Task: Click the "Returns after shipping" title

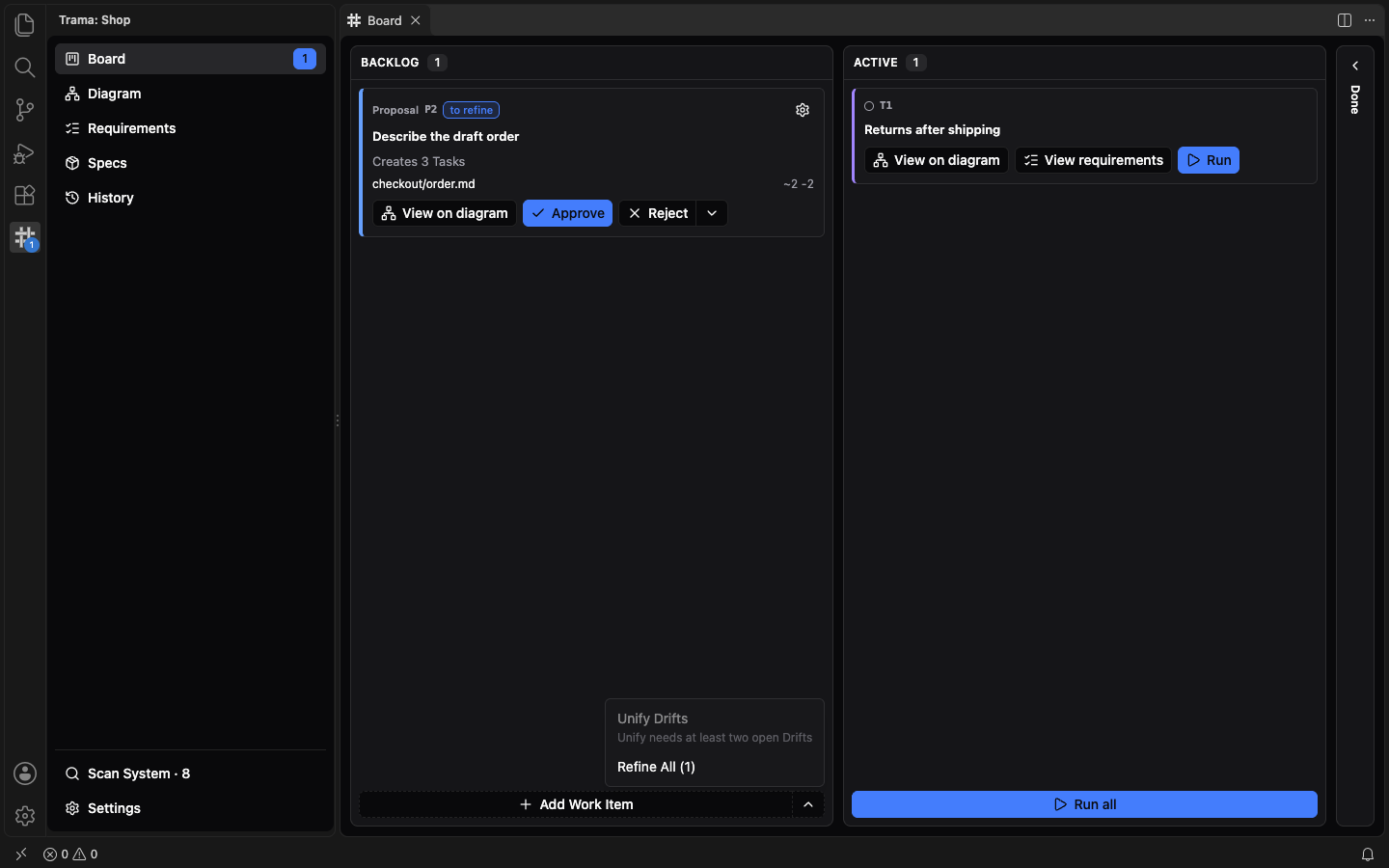Action: (932, 129)
